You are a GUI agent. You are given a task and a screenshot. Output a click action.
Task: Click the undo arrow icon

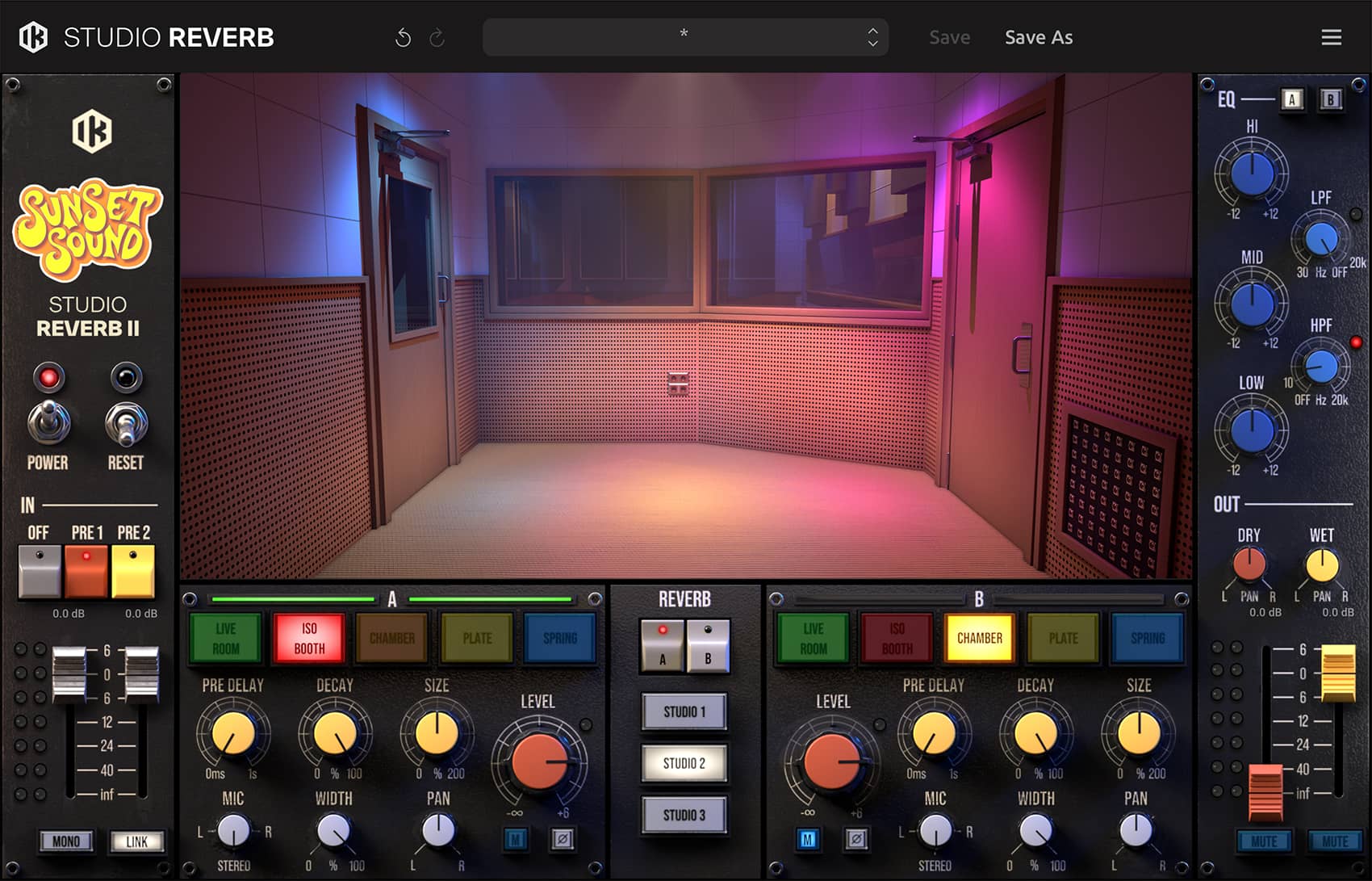tap(403, 38)
